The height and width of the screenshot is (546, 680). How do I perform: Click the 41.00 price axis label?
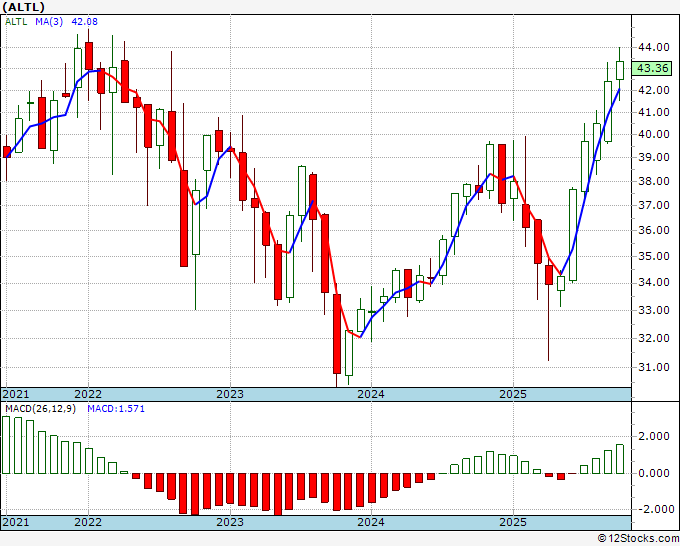point(653,112)
